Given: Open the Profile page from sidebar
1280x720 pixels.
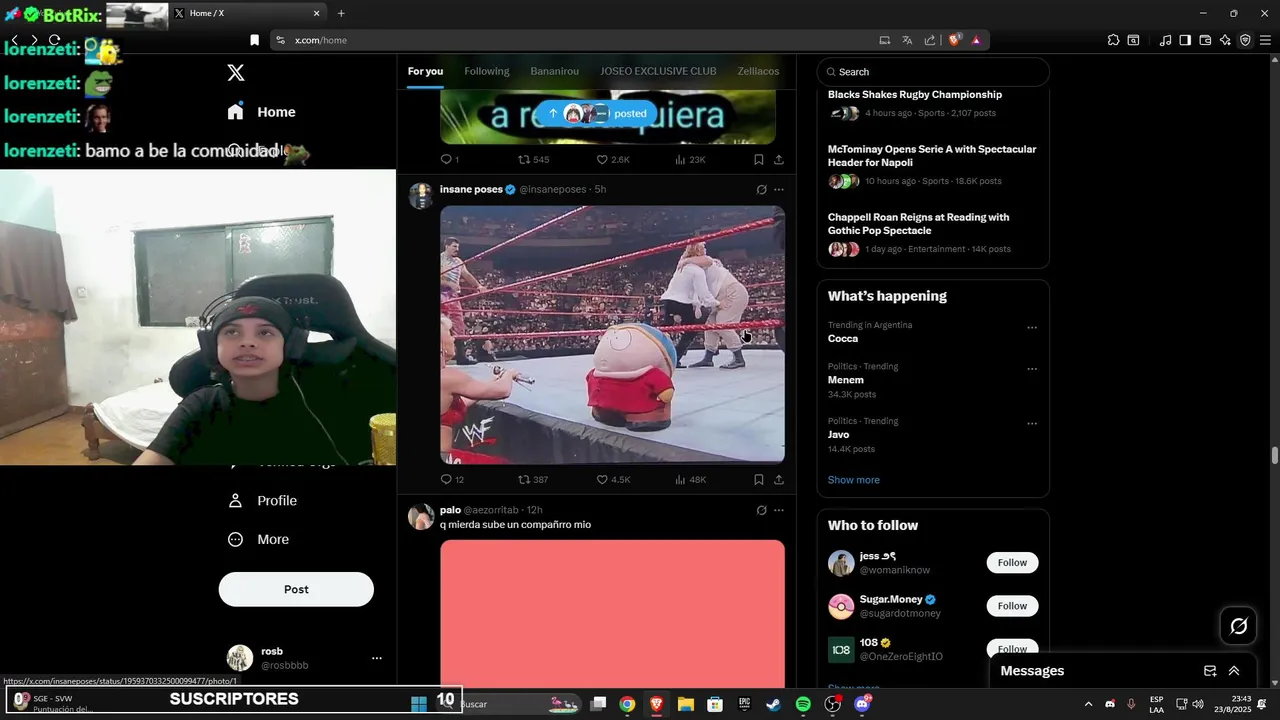Looking at the screenshot, I should pos(262,500).
